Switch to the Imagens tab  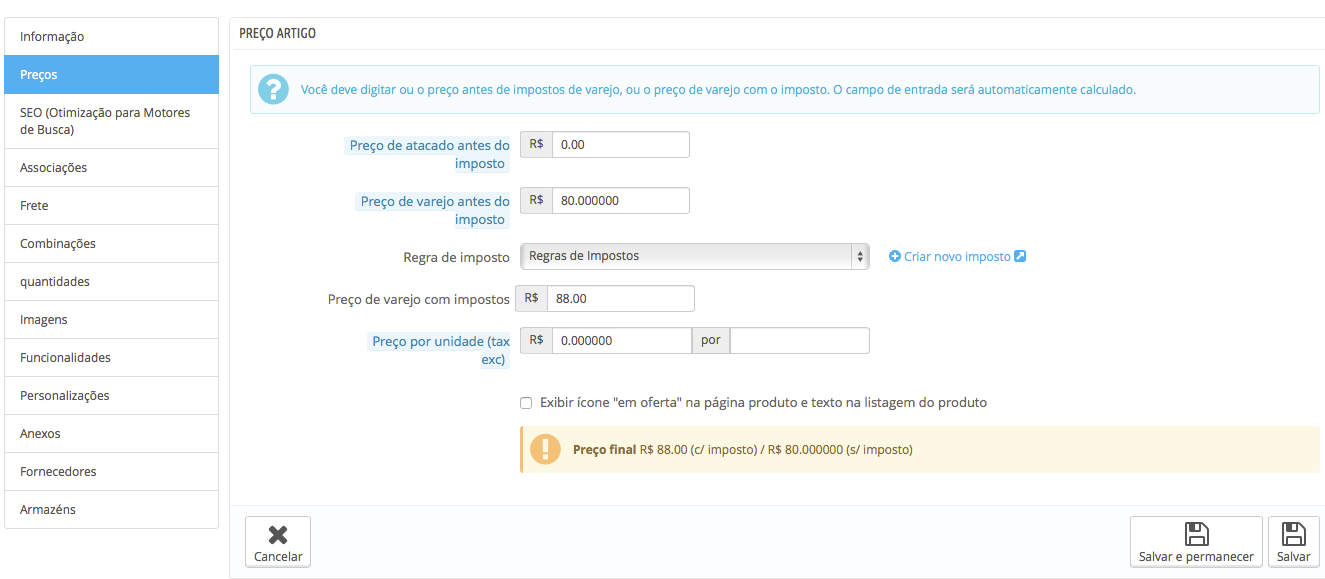(x=111, y=320)
